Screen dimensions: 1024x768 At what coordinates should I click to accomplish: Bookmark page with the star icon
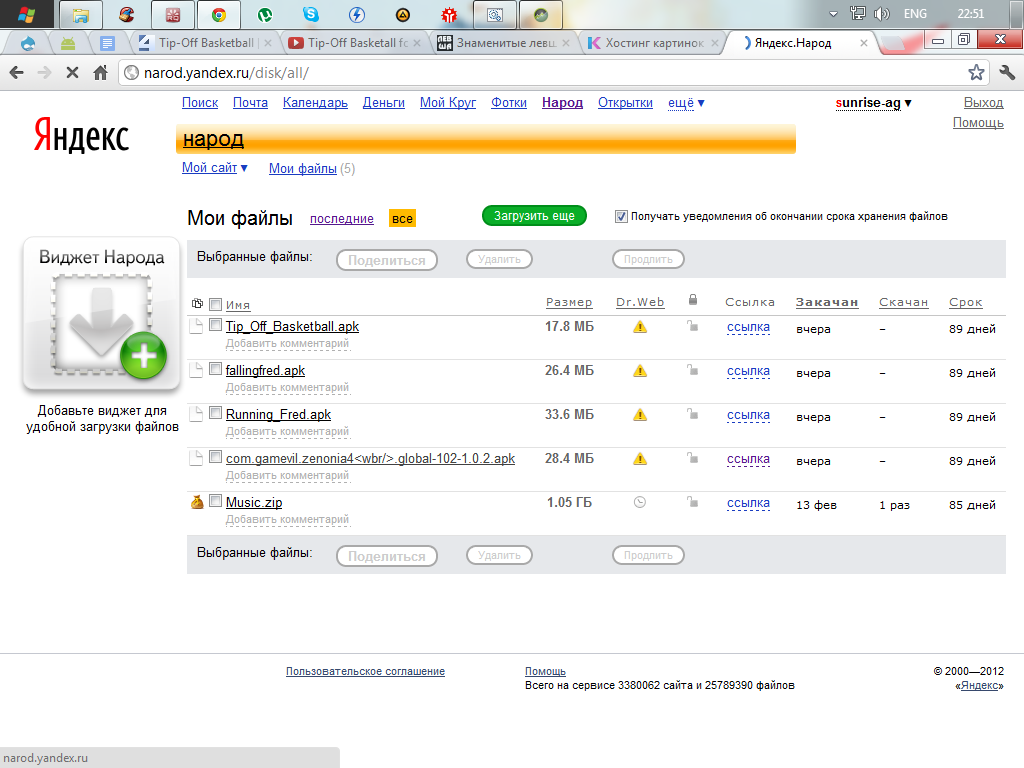coord(976,72)
